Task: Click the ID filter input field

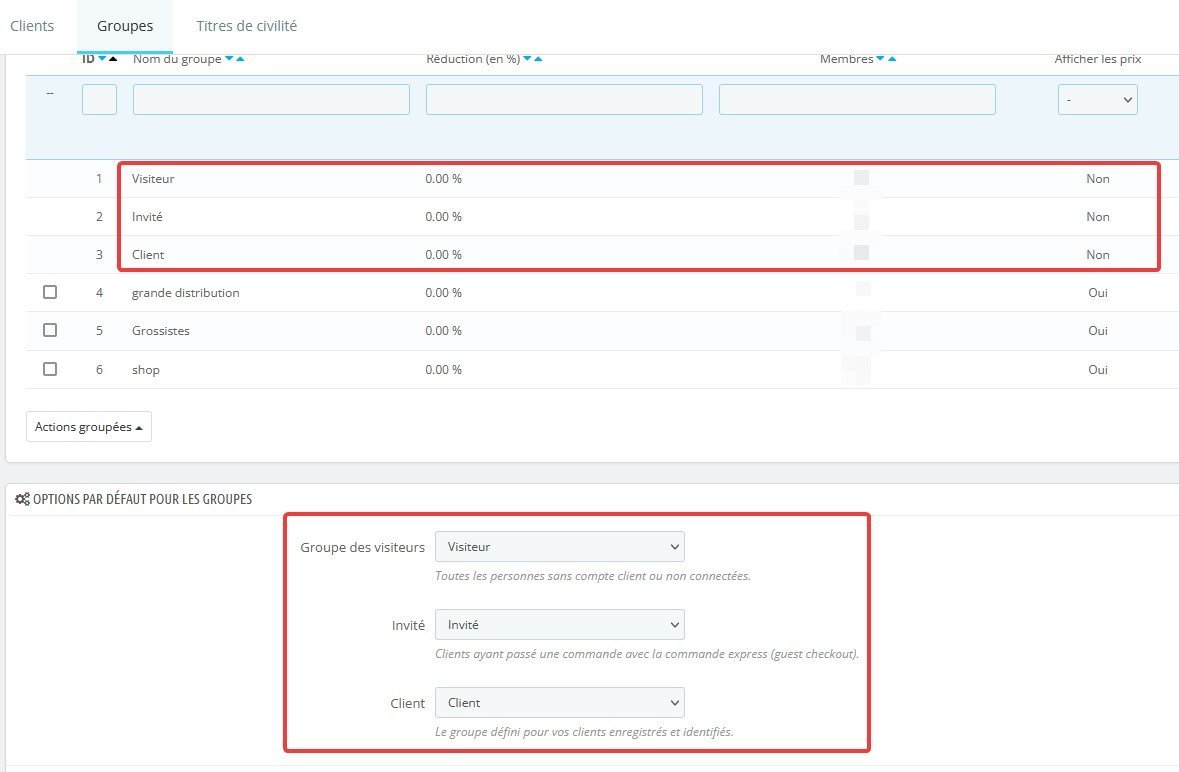Action: 99,99
